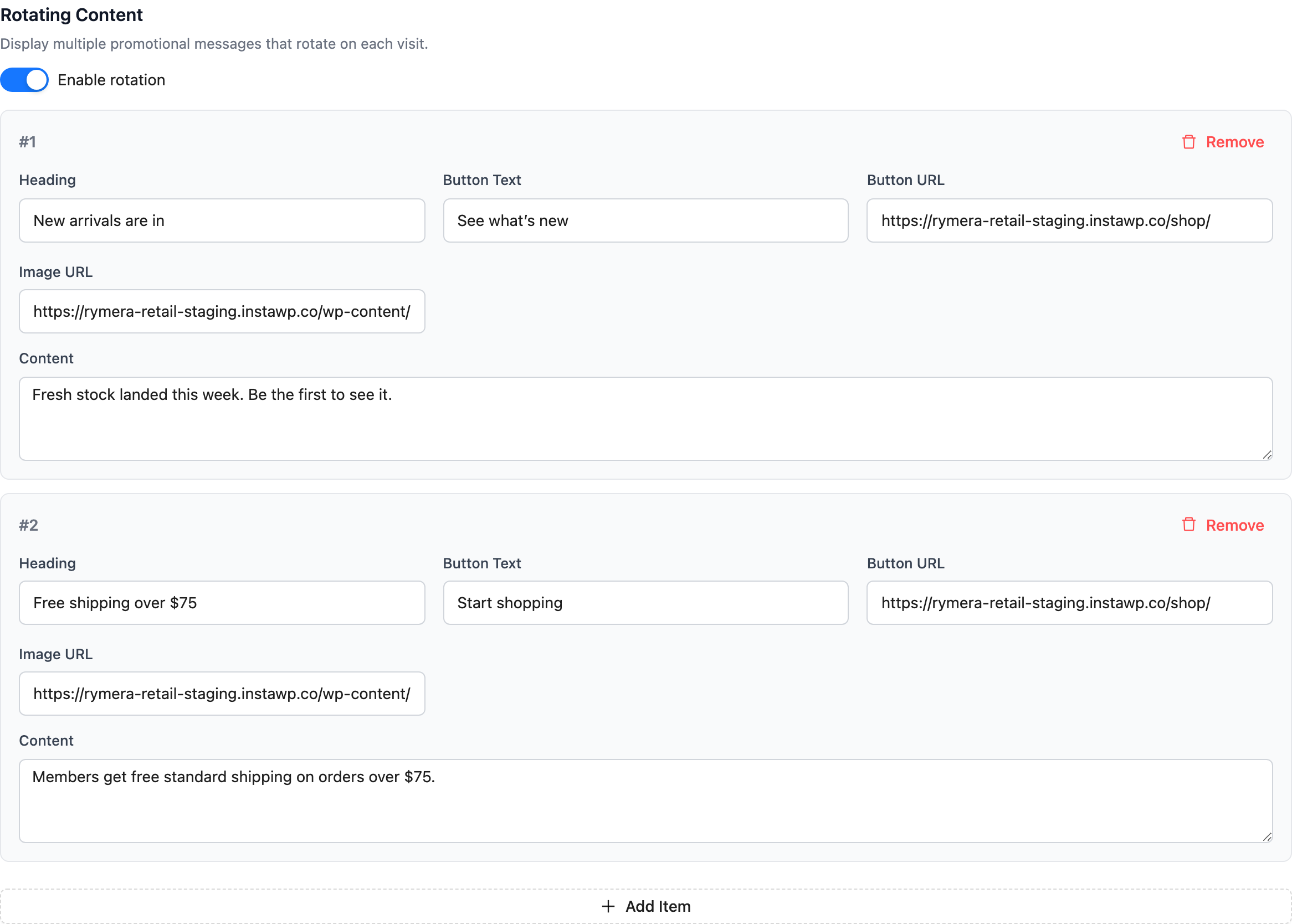Click into the 'Fresh stock landed' content box
This screenshot has width=1292, height=924.
645,419
